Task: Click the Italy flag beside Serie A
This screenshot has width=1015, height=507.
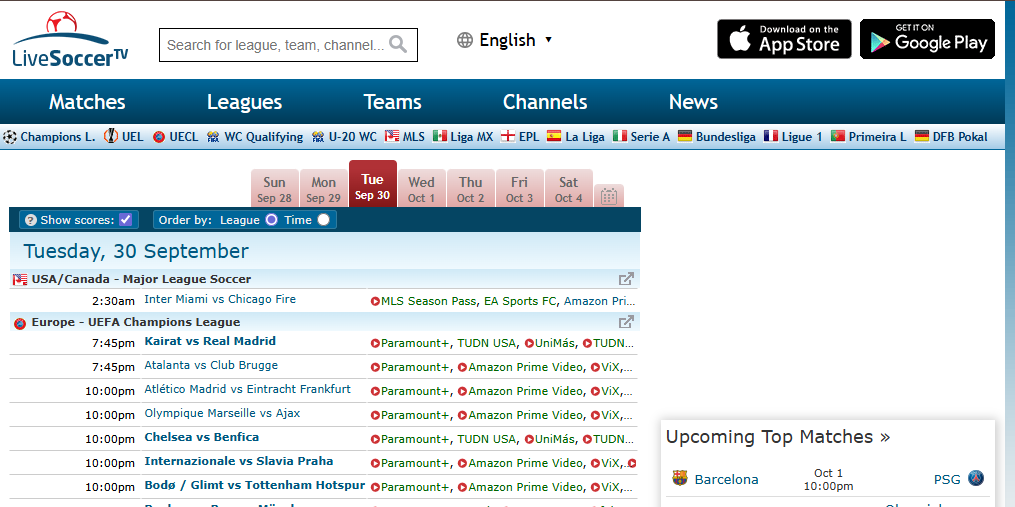Action: coord(620,136)
